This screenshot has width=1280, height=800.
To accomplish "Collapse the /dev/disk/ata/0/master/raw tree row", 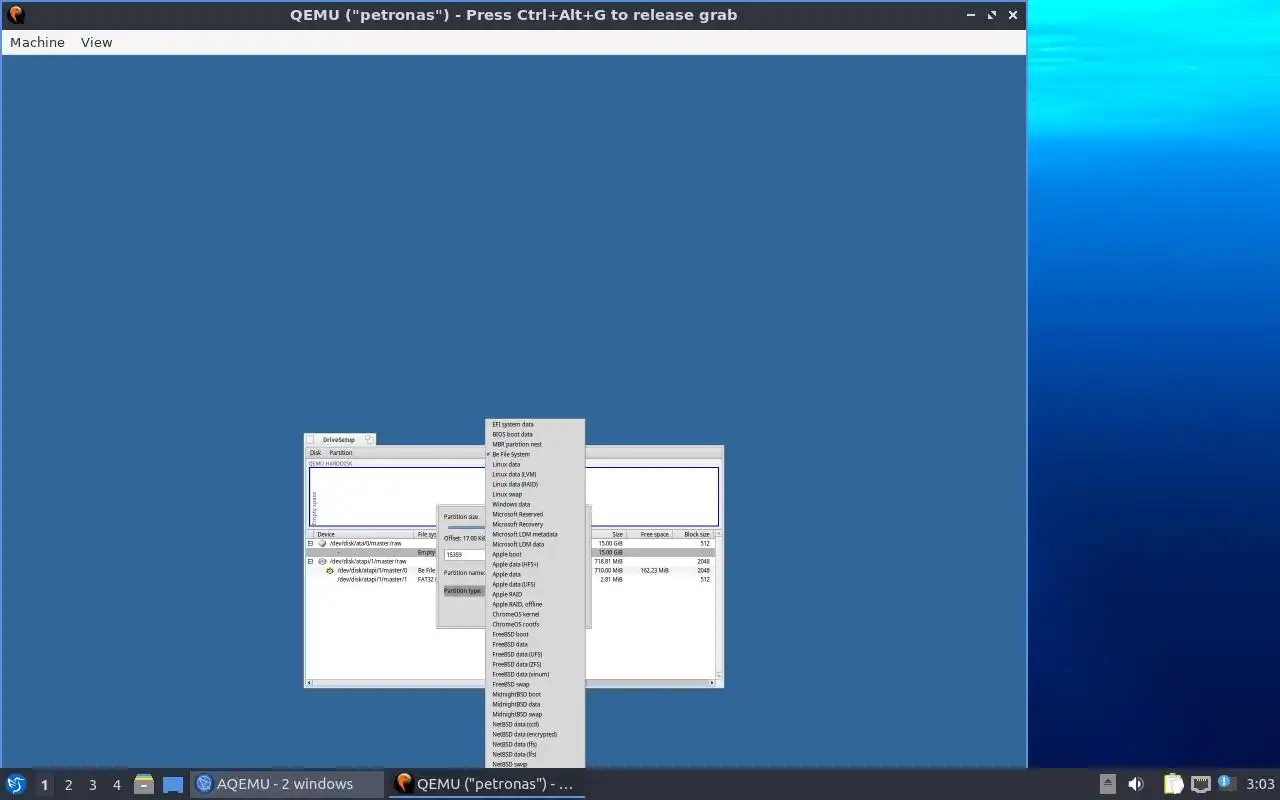I will click(310, 543).
